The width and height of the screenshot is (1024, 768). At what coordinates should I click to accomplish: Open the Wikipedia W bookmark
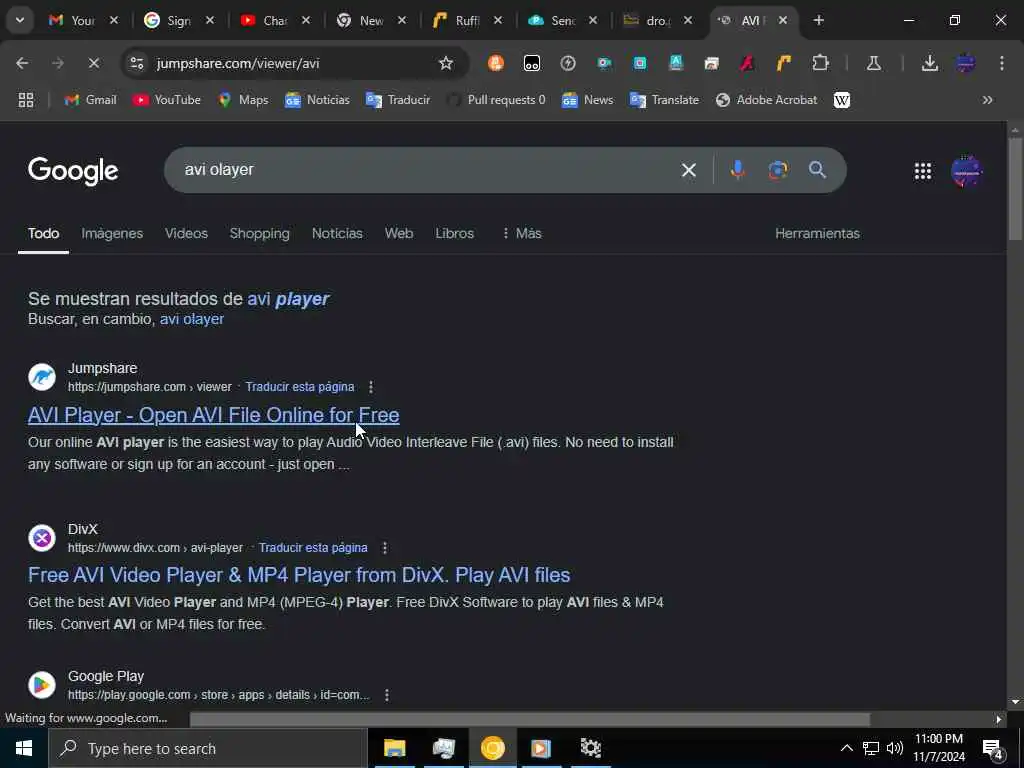pyautogui.click(x=842, y=100)
